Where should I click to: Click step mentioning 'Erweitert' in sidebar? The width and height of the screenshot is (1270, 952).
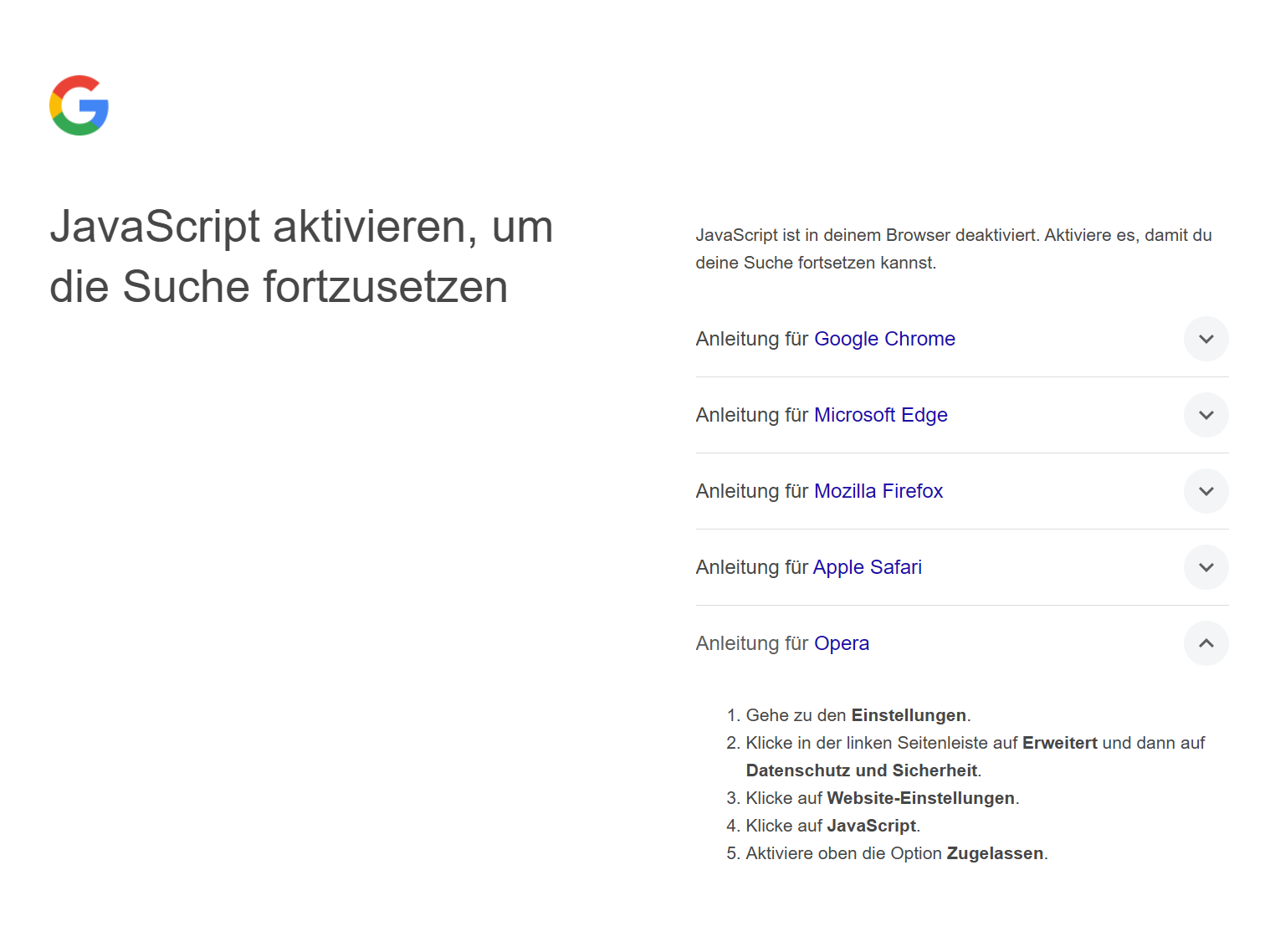(976, 756)
